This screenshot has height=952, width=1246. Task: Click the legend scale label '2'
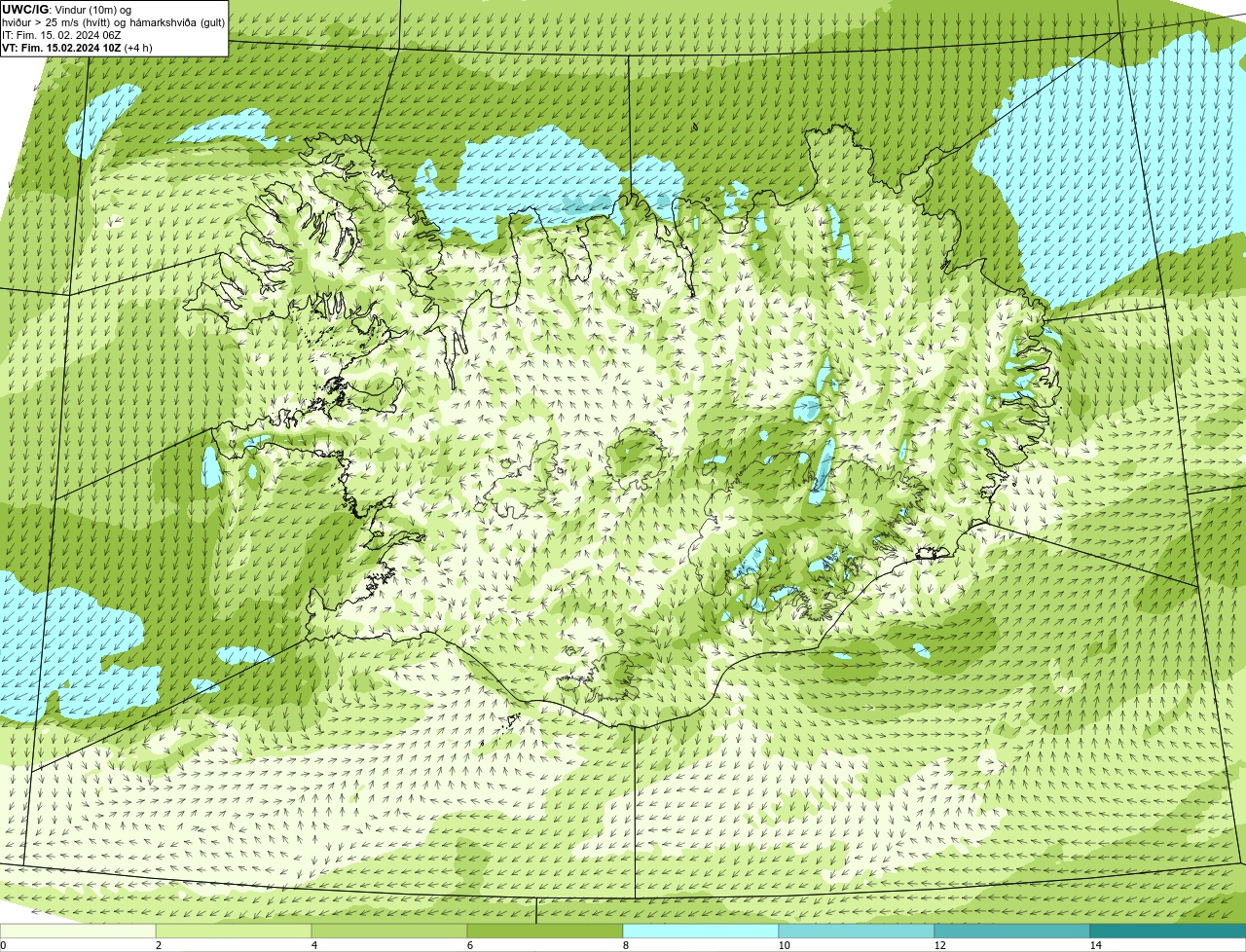click(x=158, y=945)
